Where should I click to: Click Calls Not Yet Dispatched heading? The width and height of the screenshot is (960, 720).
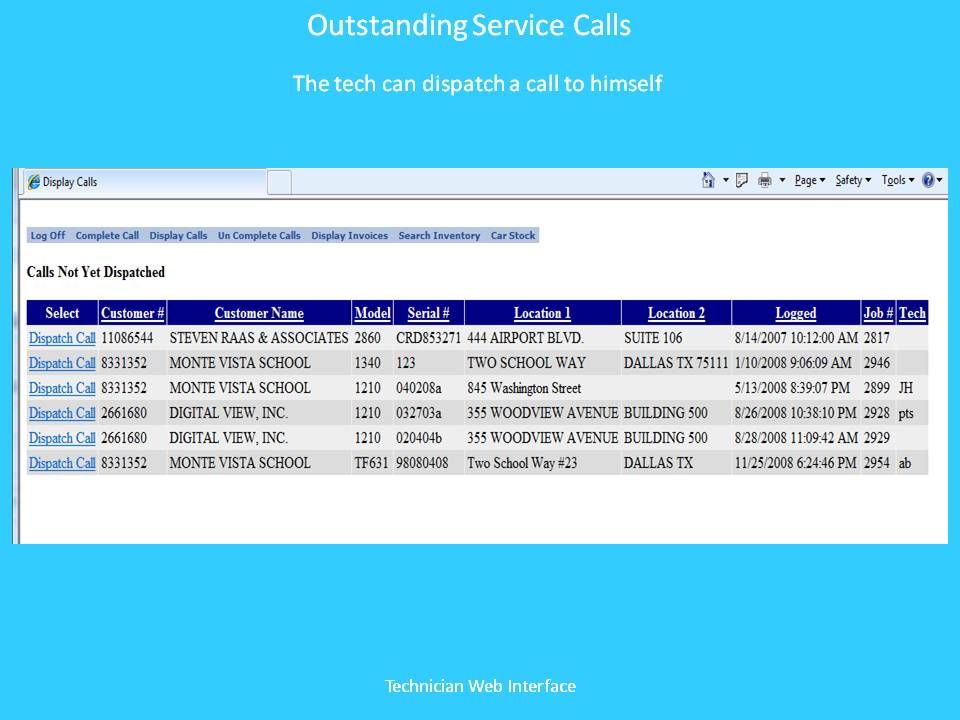point(96,272)
